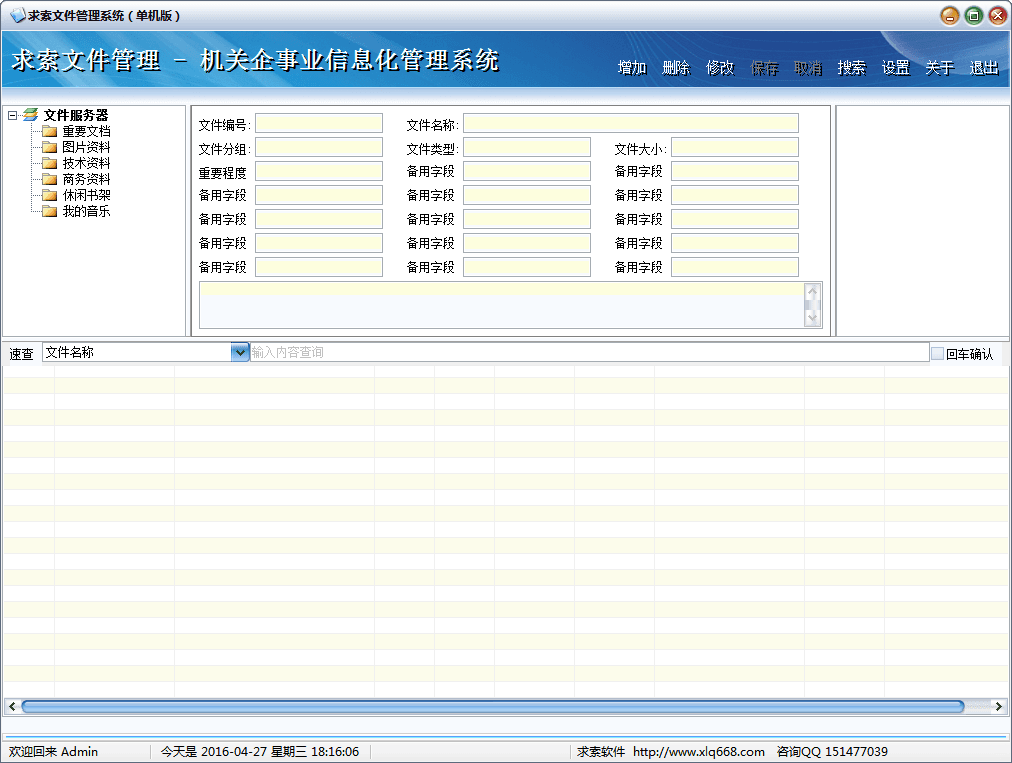The height and width of the screenshot is (763, 1012).
Task: Click the 技术资料 folder icon
Action: click(x=50, y=163)
